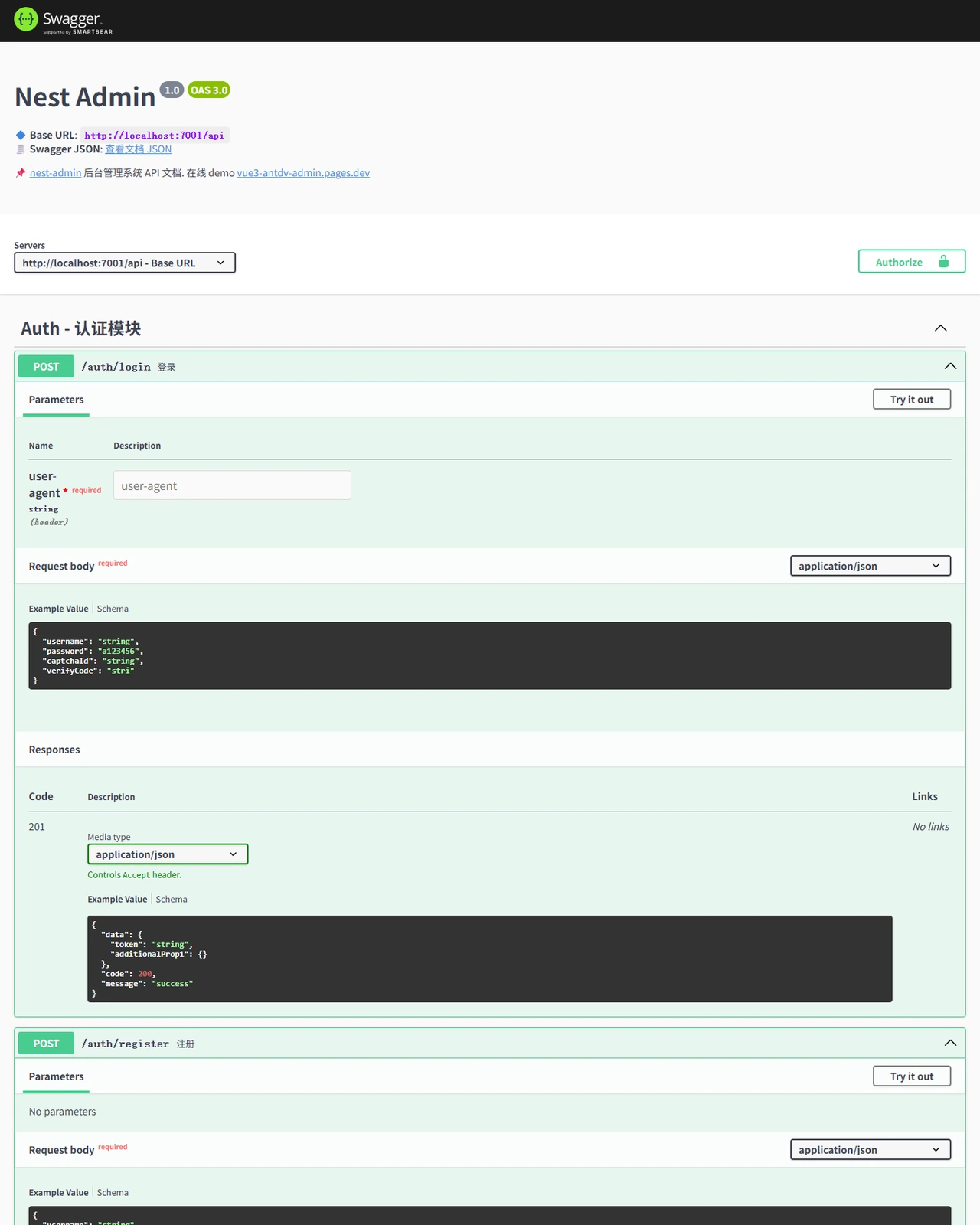Open the vue3-antdv-admin.pages.dev demo link

pyautogui.click(x=303, y=173)
